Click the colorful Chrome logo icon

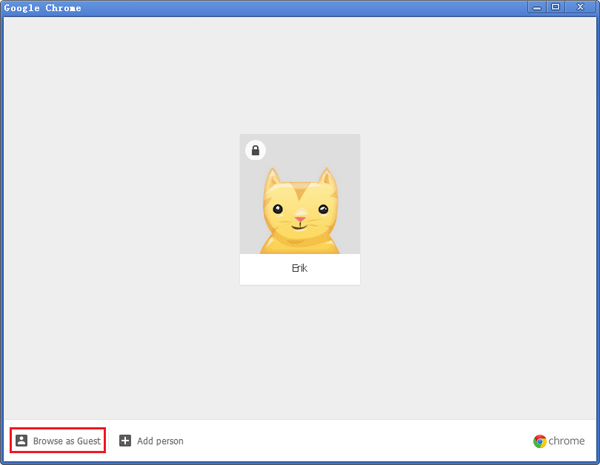[x=540, y=441]
